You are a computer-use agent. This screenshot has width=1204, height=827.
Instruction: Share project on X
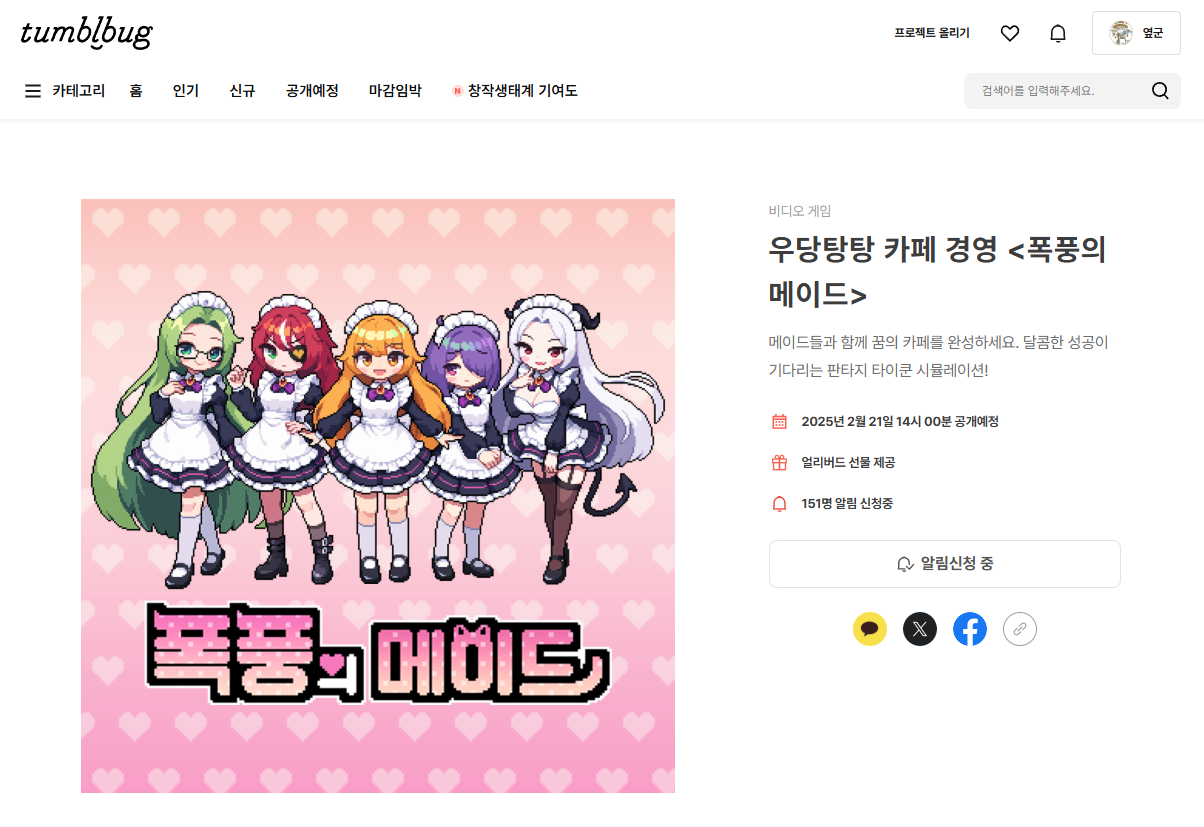click(920, 629)
